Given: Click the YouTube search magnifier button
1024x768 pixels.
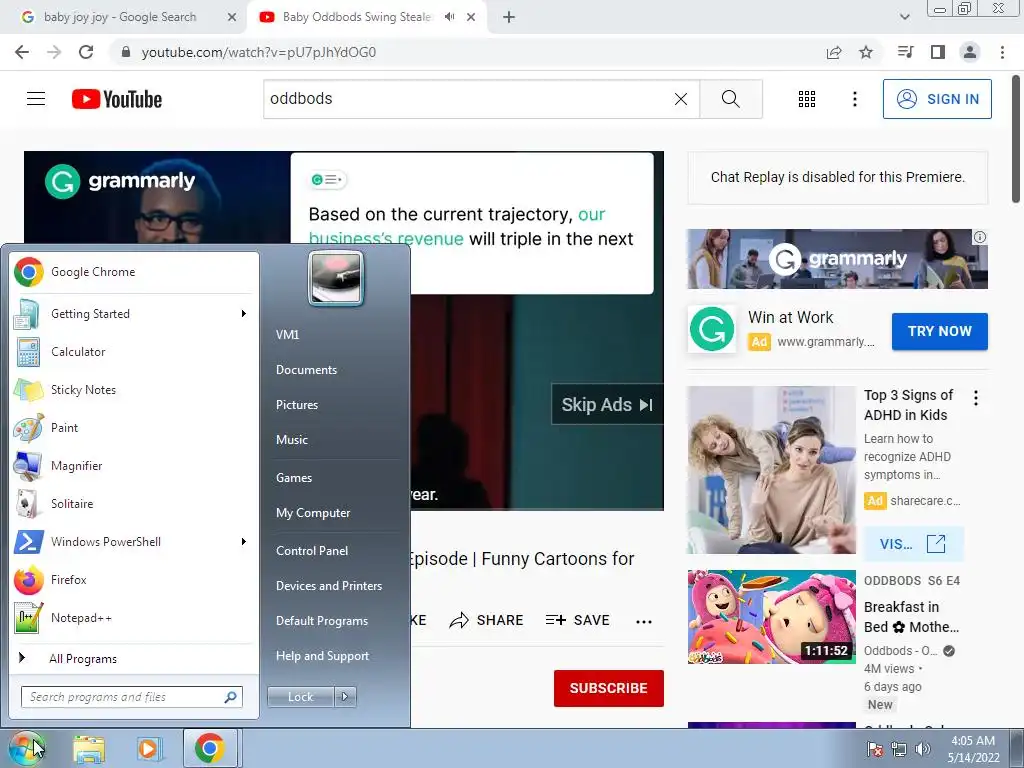Looking at the screenshot, I should (x=731, y=99).
